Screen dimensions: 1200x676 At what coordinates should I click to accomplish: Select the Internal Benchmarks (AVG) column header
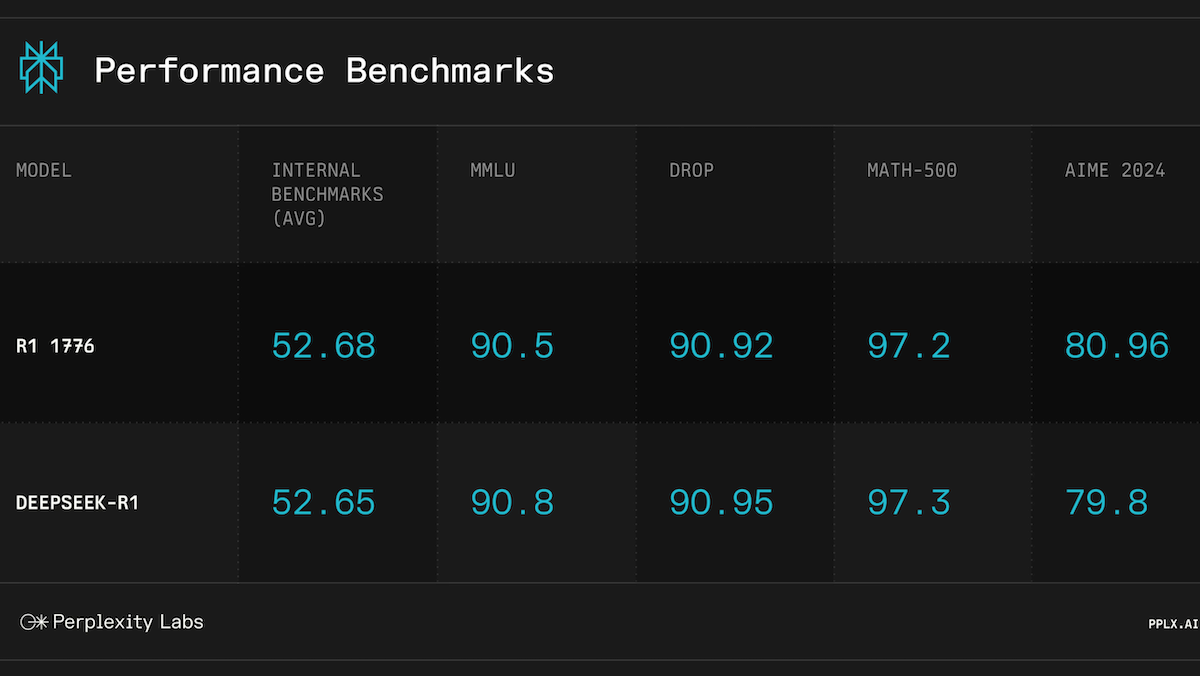pyautogui.click(x=327, y=194)
